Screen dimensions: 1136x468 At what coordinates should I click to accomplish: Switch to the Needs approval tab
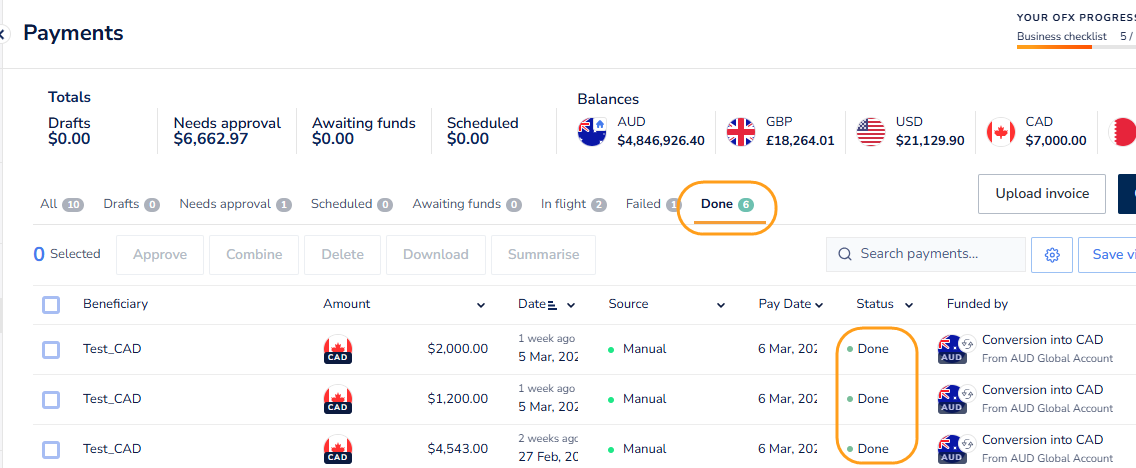click(235, 204)
